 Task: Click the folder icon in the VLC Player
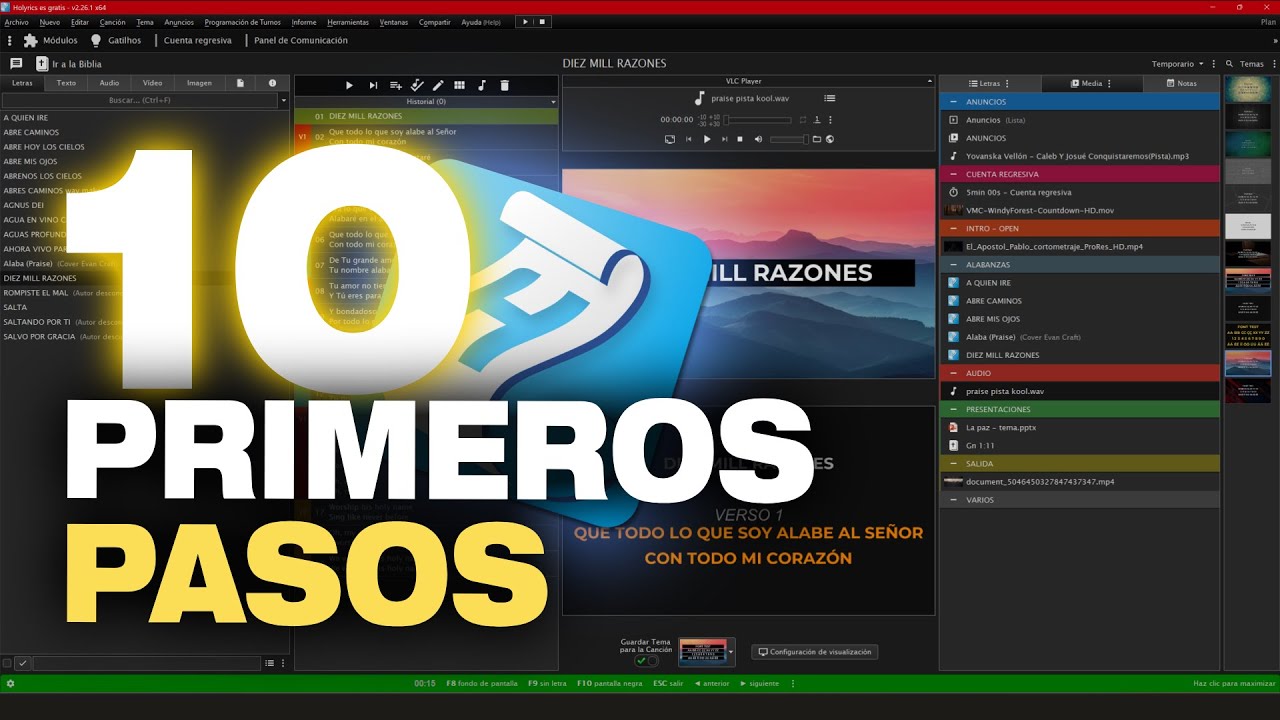click(x=816, y=139)
